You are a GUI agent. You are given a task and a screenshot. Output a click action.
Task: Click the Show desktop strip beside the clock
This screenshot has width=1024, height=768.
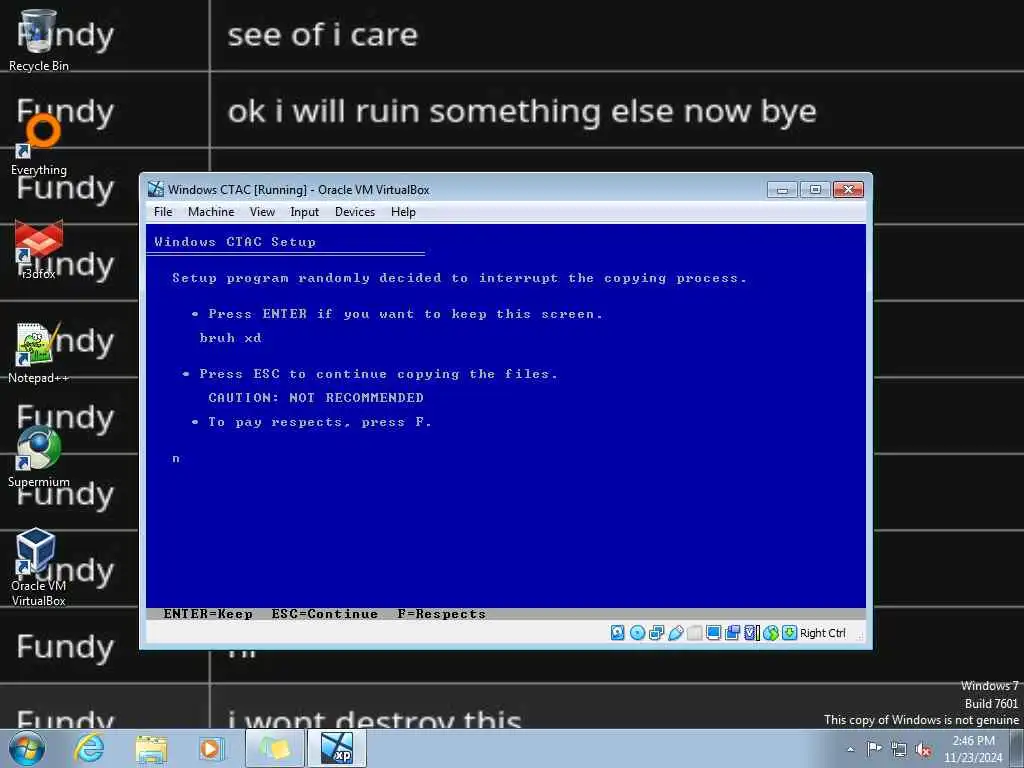(1017, 748)
